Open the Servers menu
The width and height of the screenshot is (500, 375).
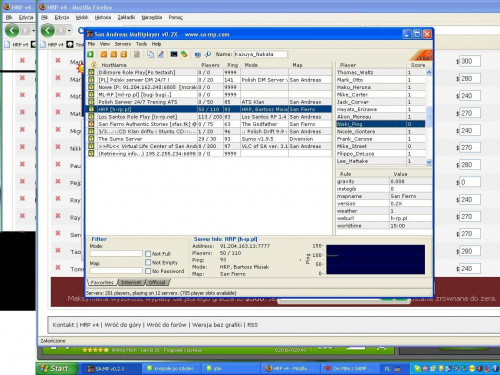(x=123, y=44)
